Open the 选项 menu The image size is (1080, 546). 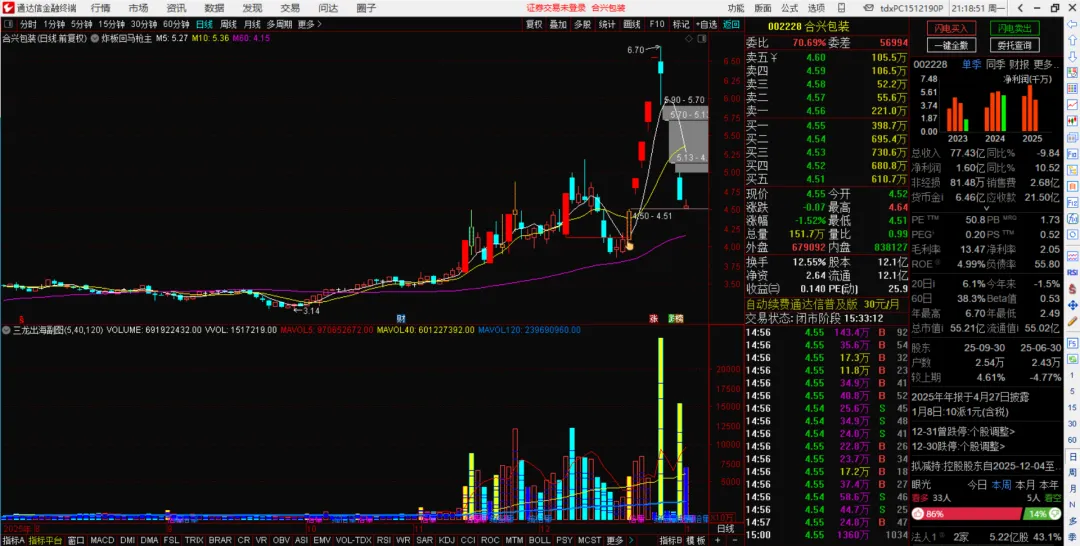(x=816, y=8)
